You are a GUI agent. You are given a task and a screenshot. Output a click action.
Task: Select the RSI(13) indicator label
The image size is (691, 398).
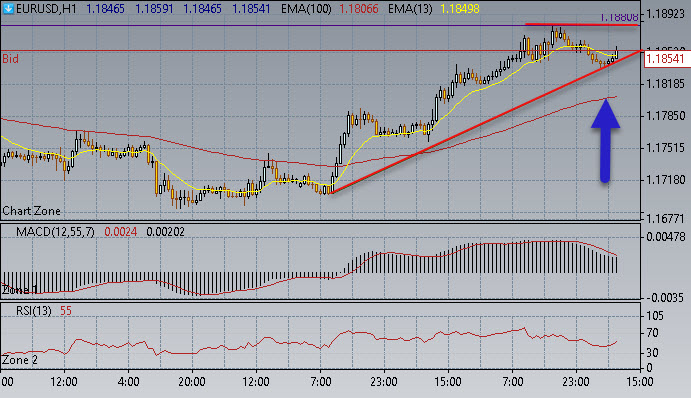click(x=33, y=311)
